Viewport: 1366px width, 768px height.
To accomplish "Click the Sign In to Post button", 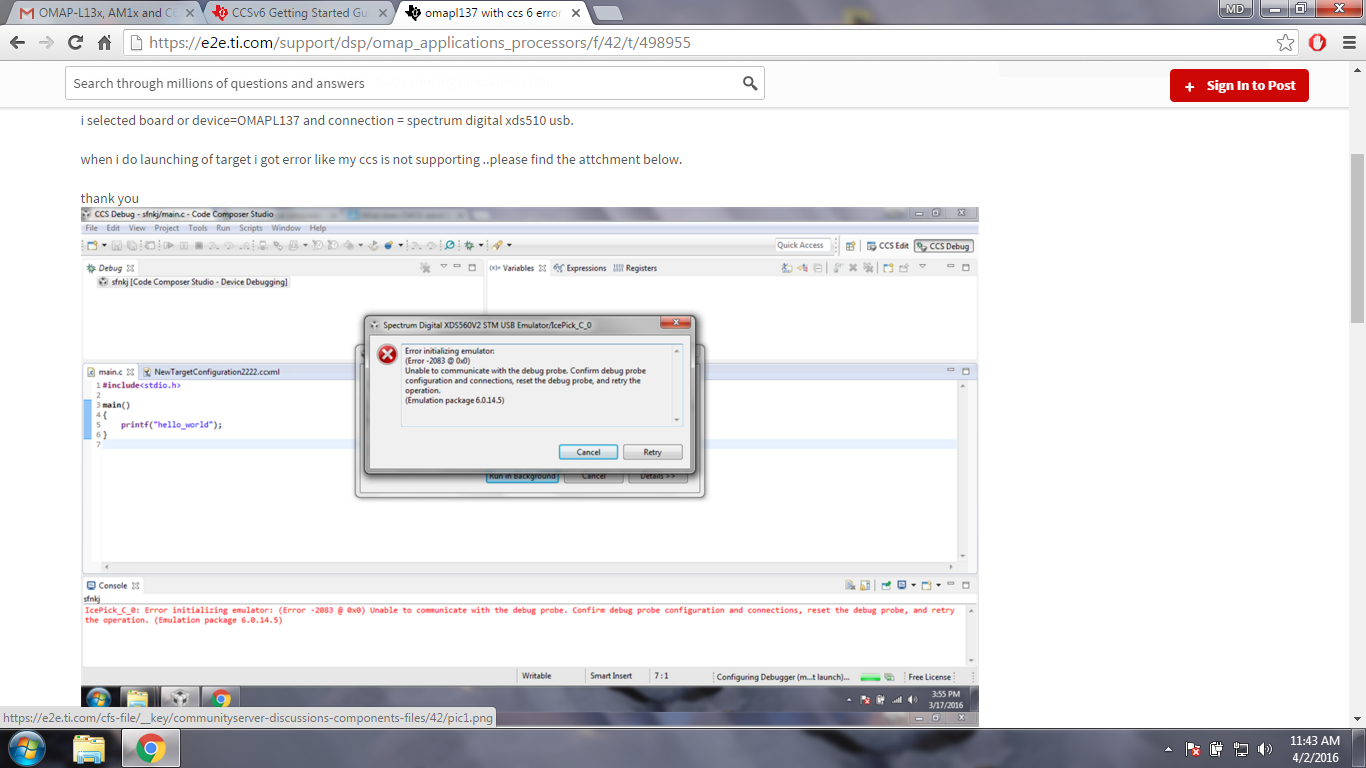I will click(1239, 86).
